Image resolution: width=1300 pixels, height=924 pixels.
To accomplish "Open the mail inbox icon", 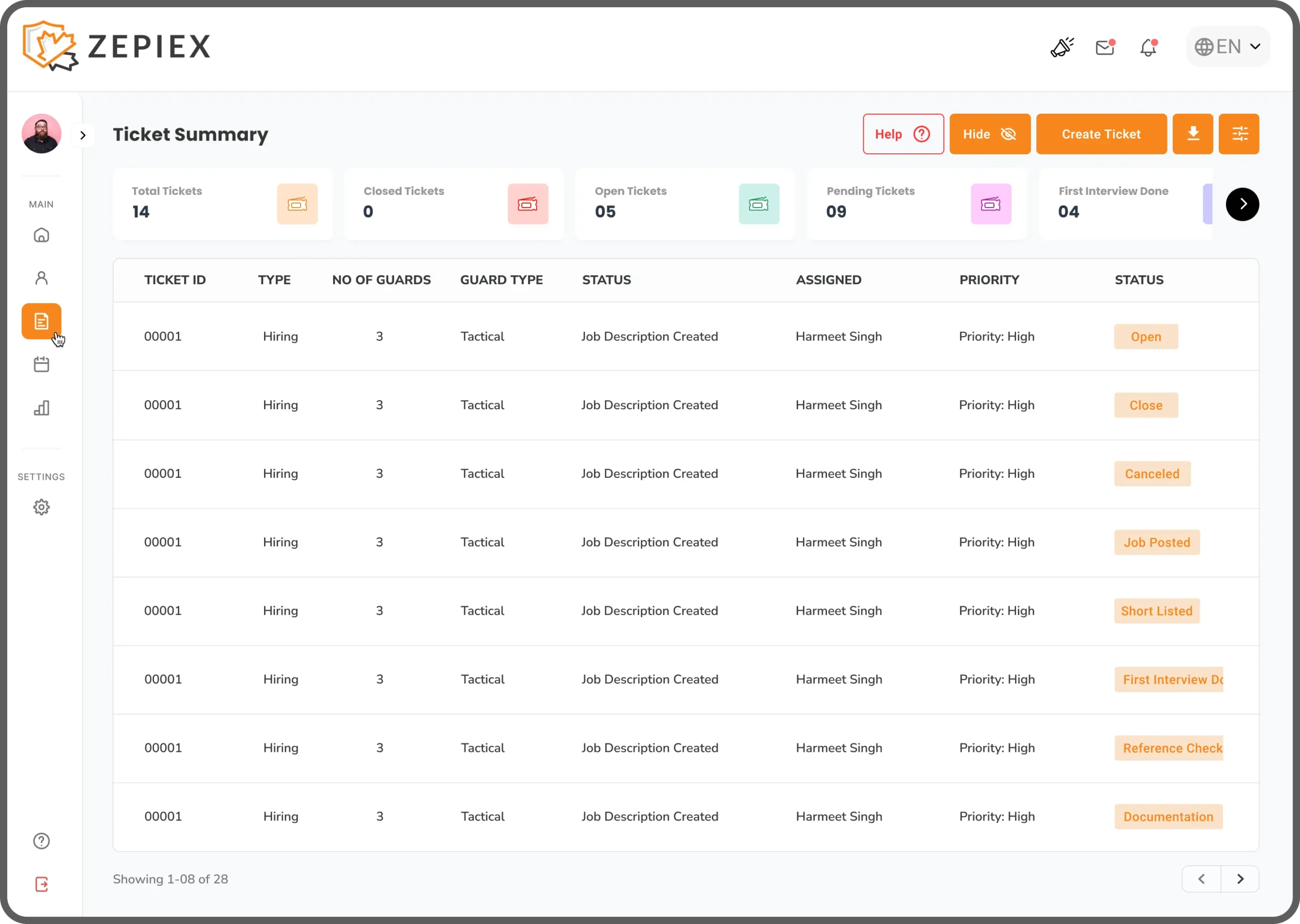I will point(1104,47).
